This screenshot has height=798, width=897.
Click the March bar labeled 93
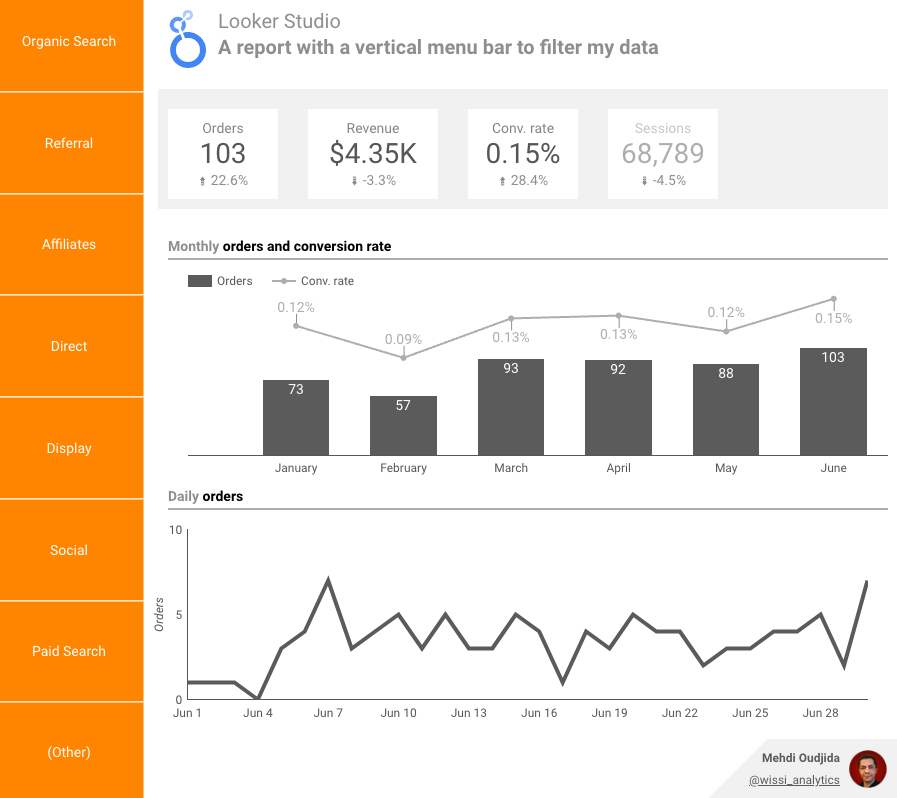(511, 407)
